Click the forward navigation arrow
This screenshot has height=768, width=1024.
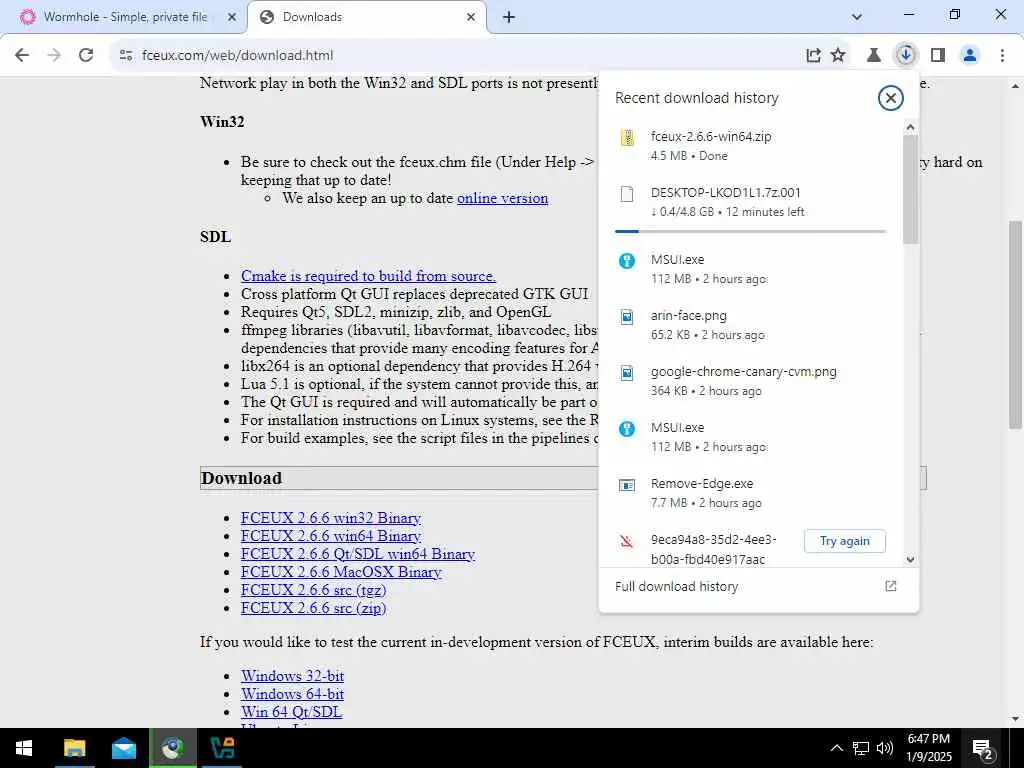pos(54,56)
